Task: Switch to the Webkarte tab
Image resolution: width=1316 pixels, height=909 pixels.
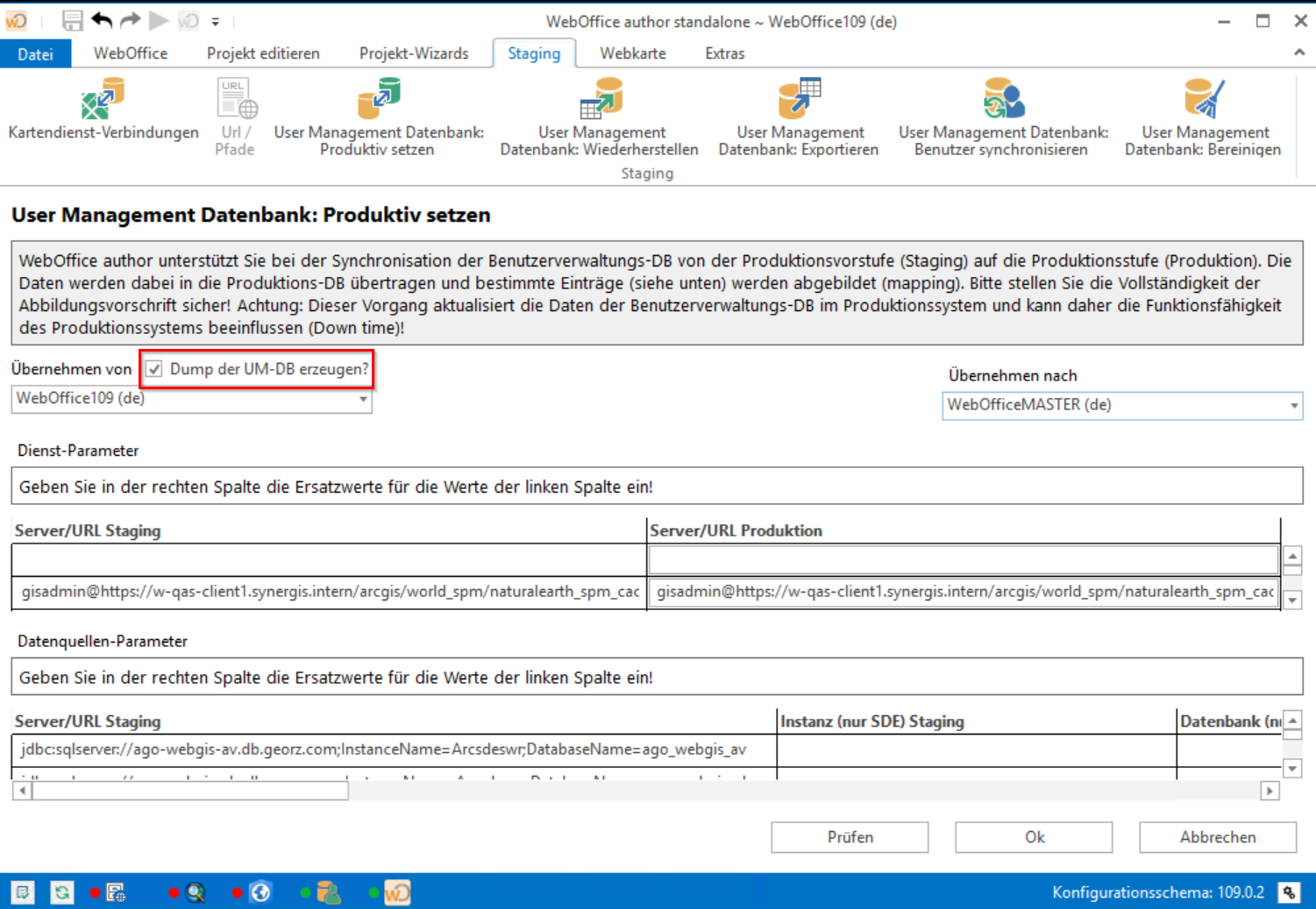Action: [x=632, y=53]
